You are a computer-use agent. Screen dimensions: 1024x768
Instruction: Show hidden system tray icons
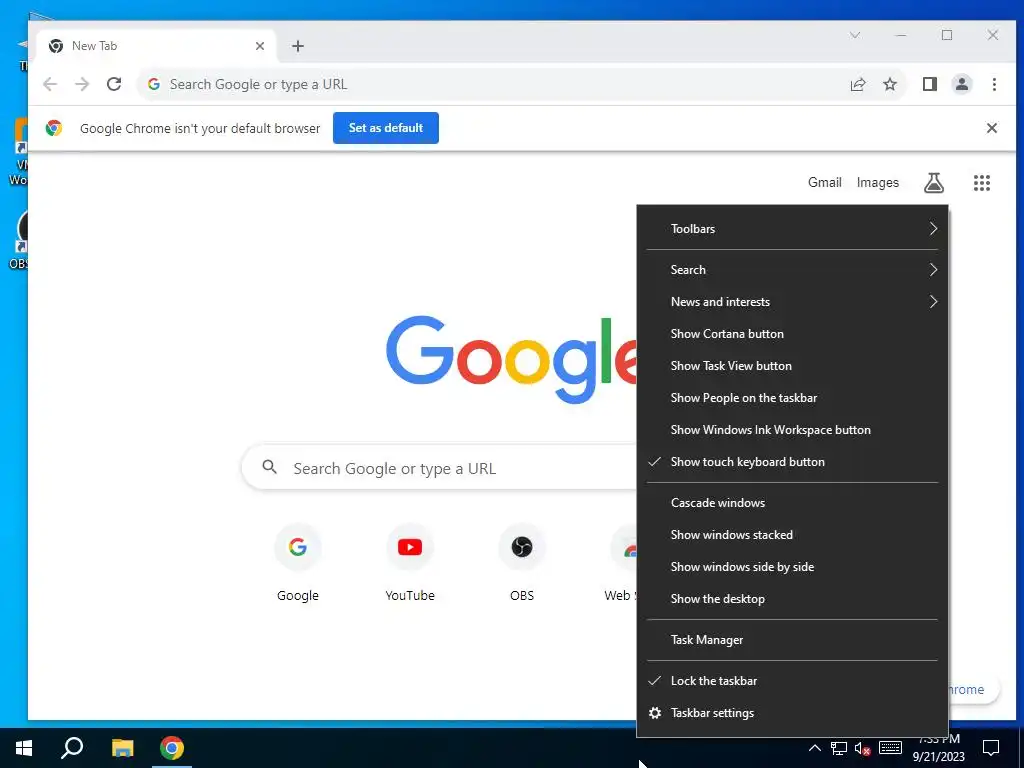pos(814,748)
